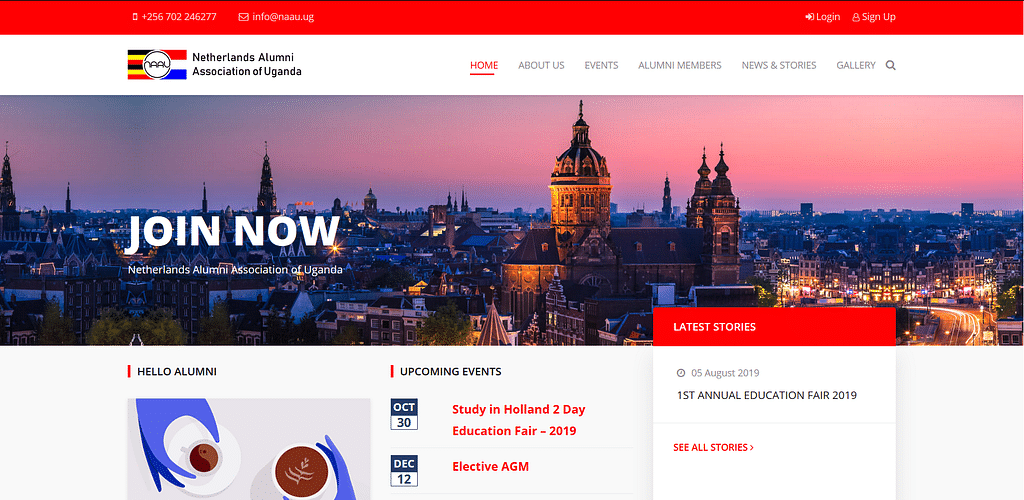Open Alumni Members navigation item
This screenshot has height=500, width=1024.
coord(679,66)
